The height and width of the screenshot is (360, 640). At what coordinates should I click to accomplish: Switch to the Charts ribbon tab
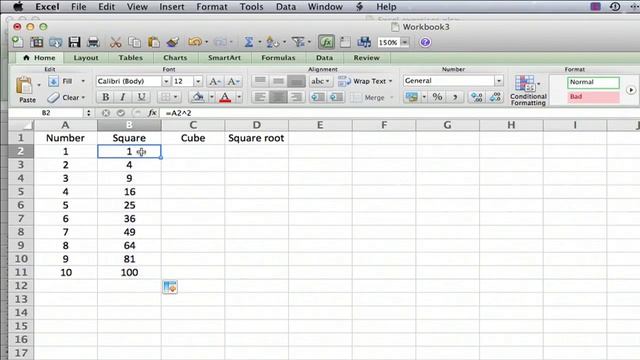(175, 58)
